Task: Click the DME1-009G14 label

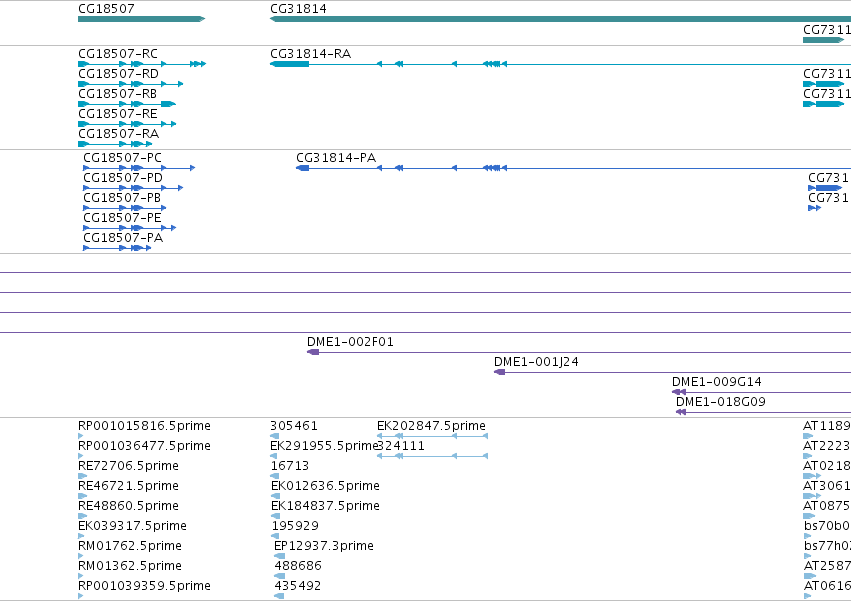Action: pyautogui.click(x=716, y=382)
